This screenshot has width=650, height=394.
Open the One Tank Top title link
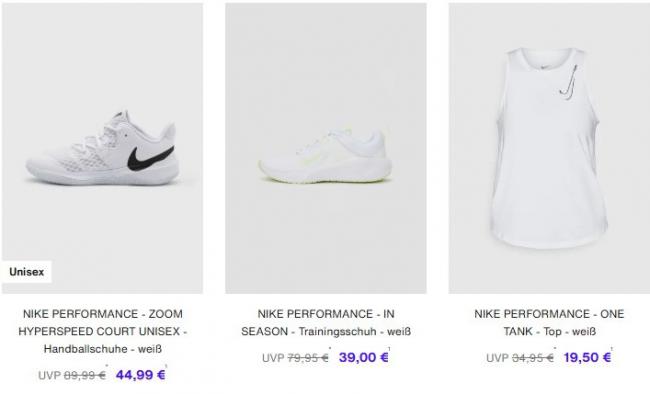pyautogui.click(x=549, y=323)
